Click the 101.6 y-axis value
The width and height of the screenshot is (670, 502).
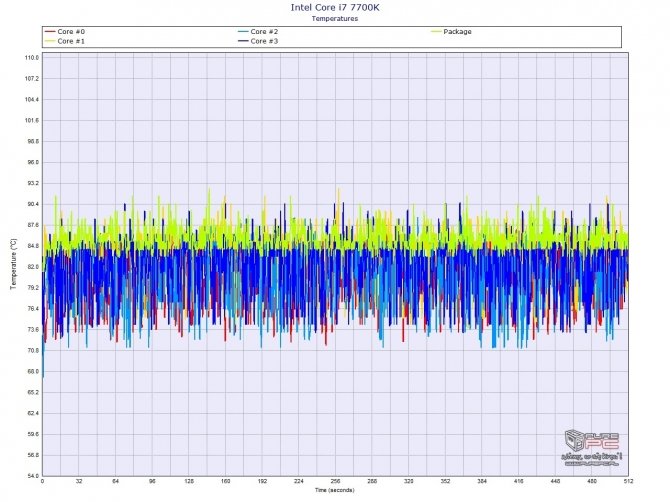32,120
